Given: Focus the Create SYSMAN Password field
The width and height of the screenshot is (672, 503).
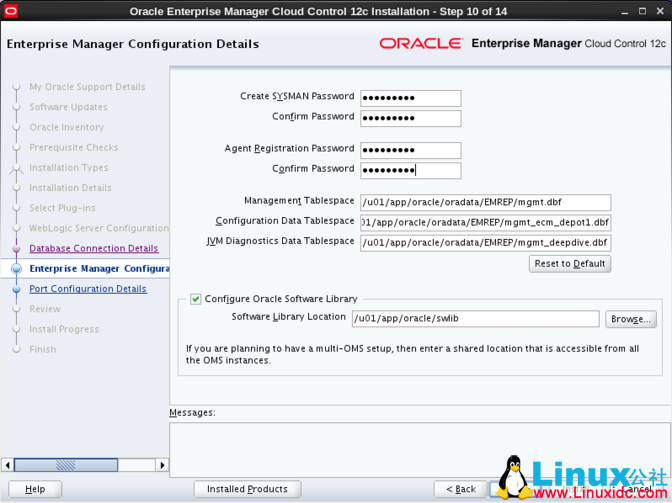Looking at the screenshot, I should tap(411, 98).
